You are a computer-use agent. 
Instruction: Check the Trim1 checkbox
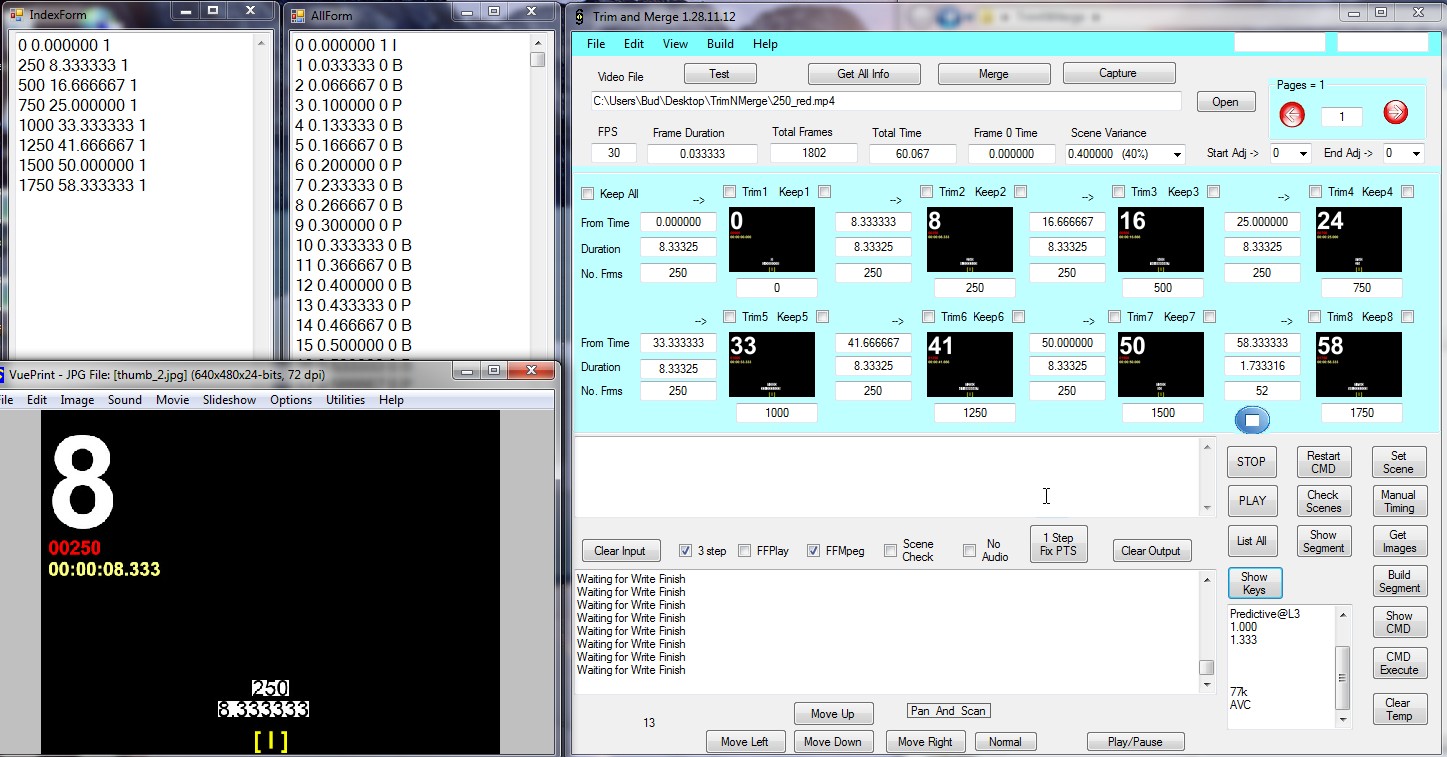tap(729, 192)
